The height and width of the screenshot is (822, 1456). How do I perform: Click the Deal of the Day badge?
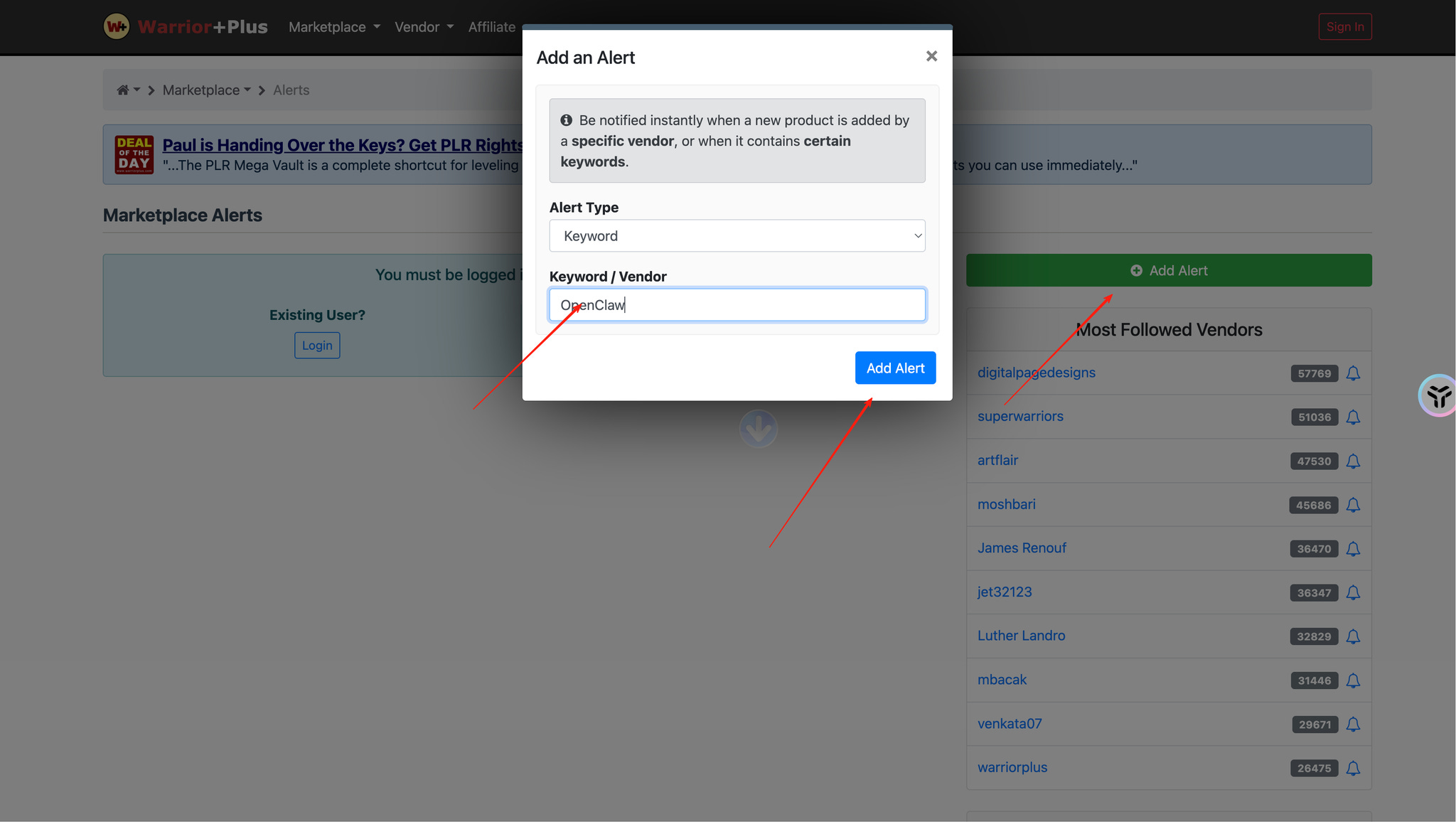tap(134, 154)
